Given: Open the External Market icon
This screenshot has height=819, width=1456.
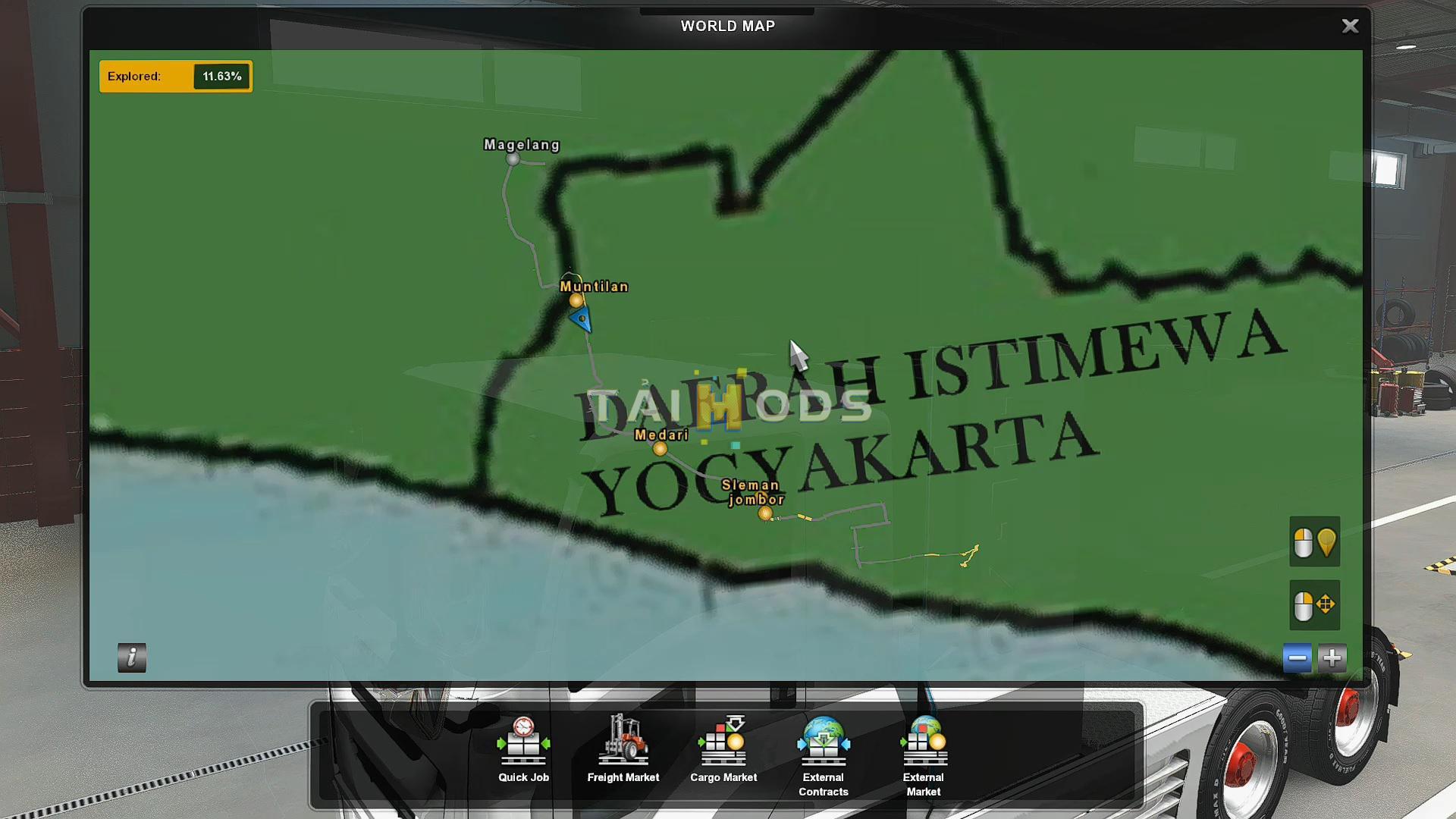Looking at the screenshot, I should click(924, 740).
